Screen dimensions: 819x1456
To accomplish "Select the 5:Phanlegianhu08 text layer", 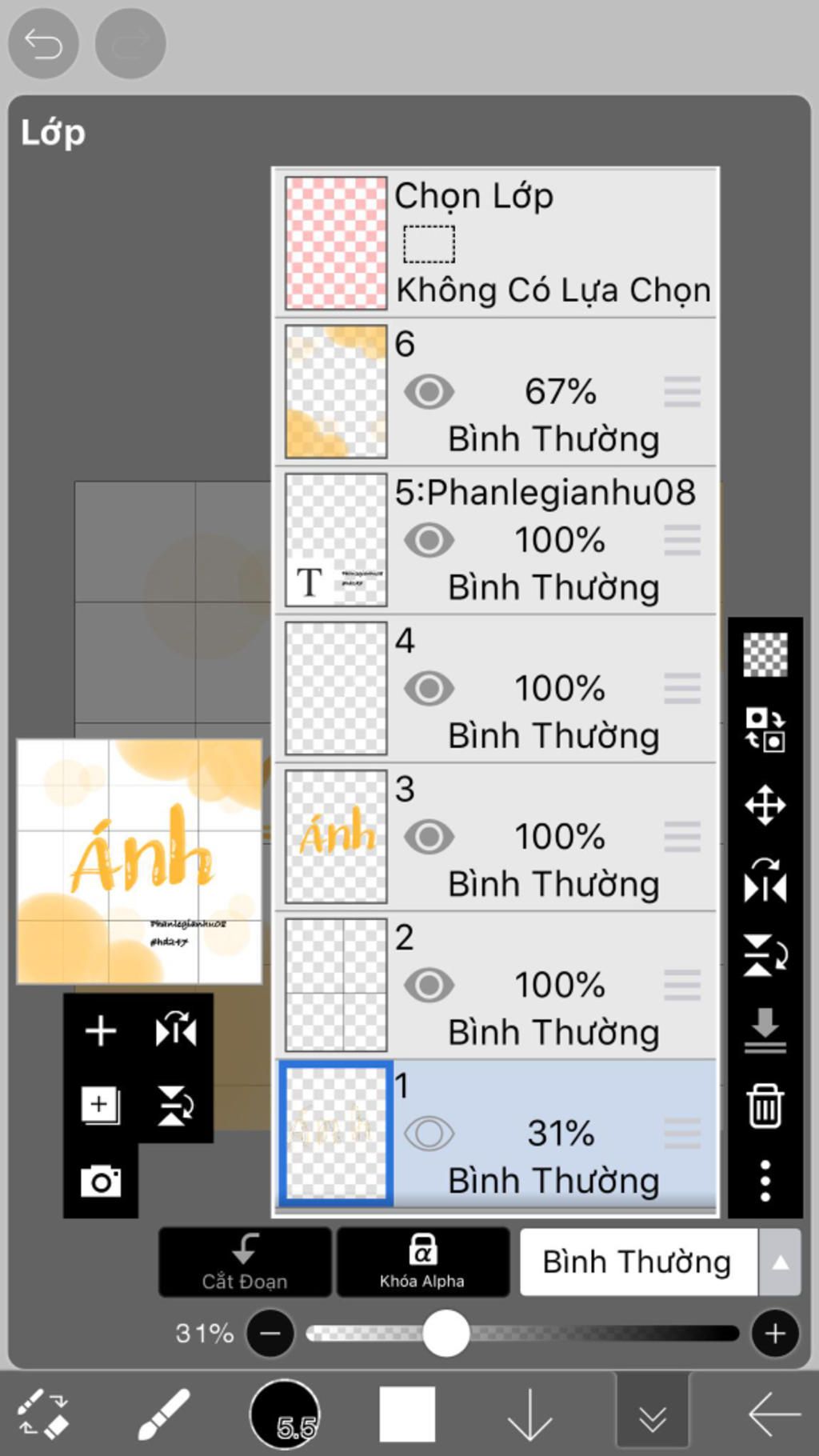I will point(544,493).
